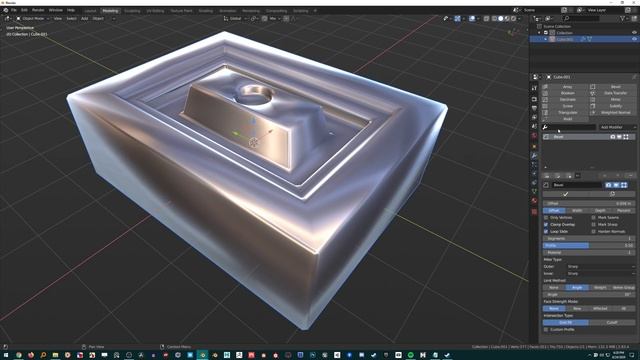This screenshot has height=360, width=640.
Task: Enable the Only Vertices checkbox
Action: coord(546,218)
